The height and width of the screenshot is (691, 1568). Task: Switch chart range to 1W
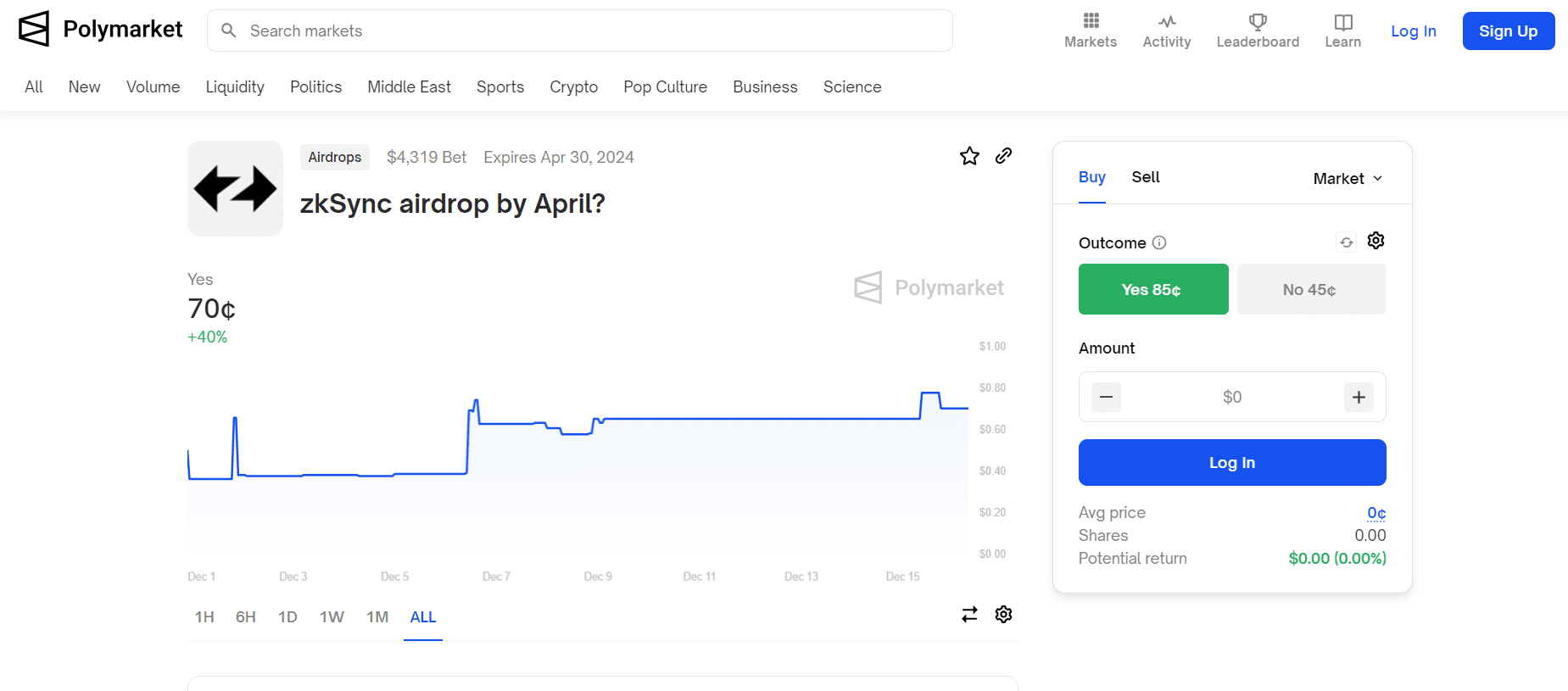tap(332, 617)
